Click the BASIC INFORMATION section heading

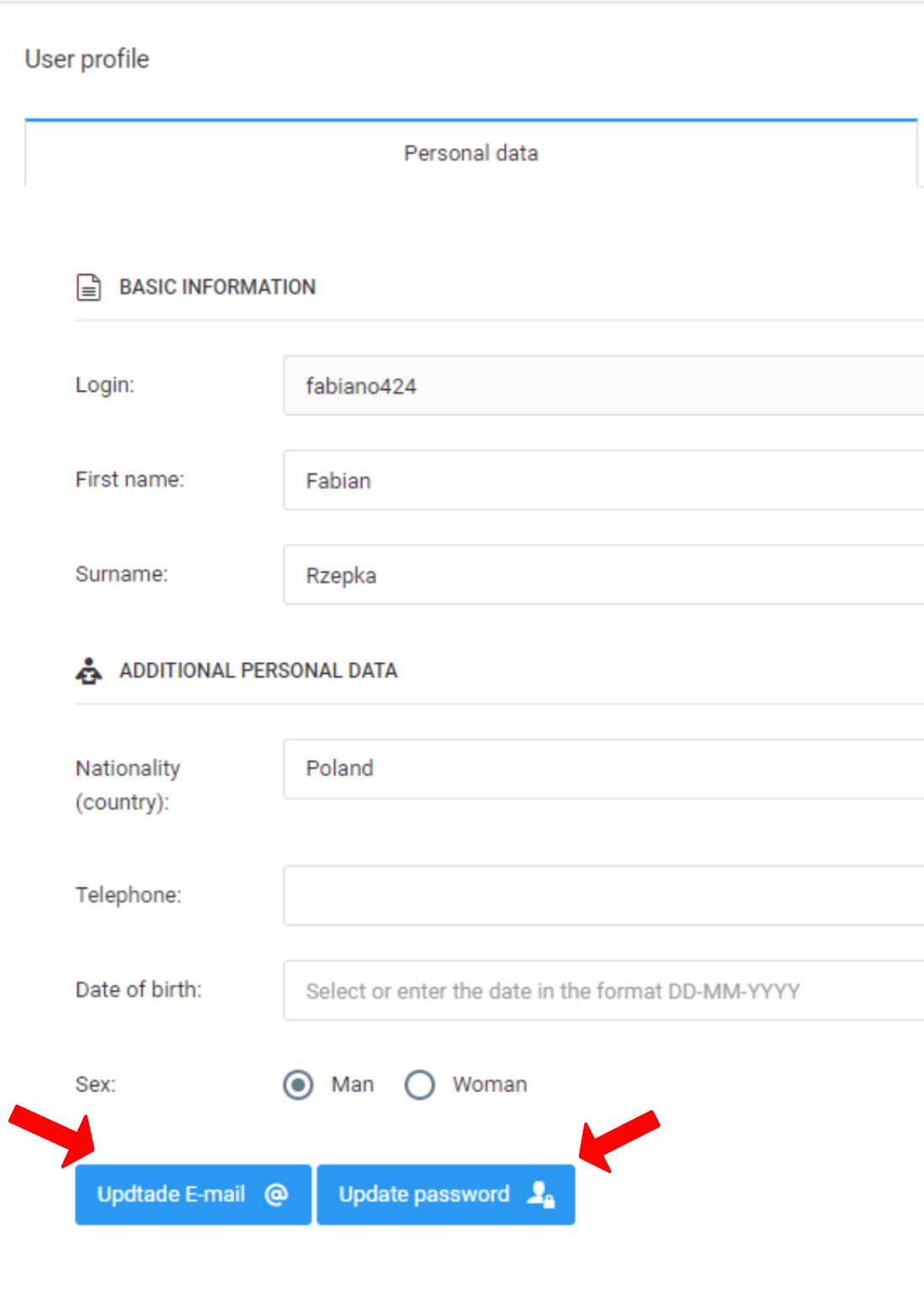point(218,287)
